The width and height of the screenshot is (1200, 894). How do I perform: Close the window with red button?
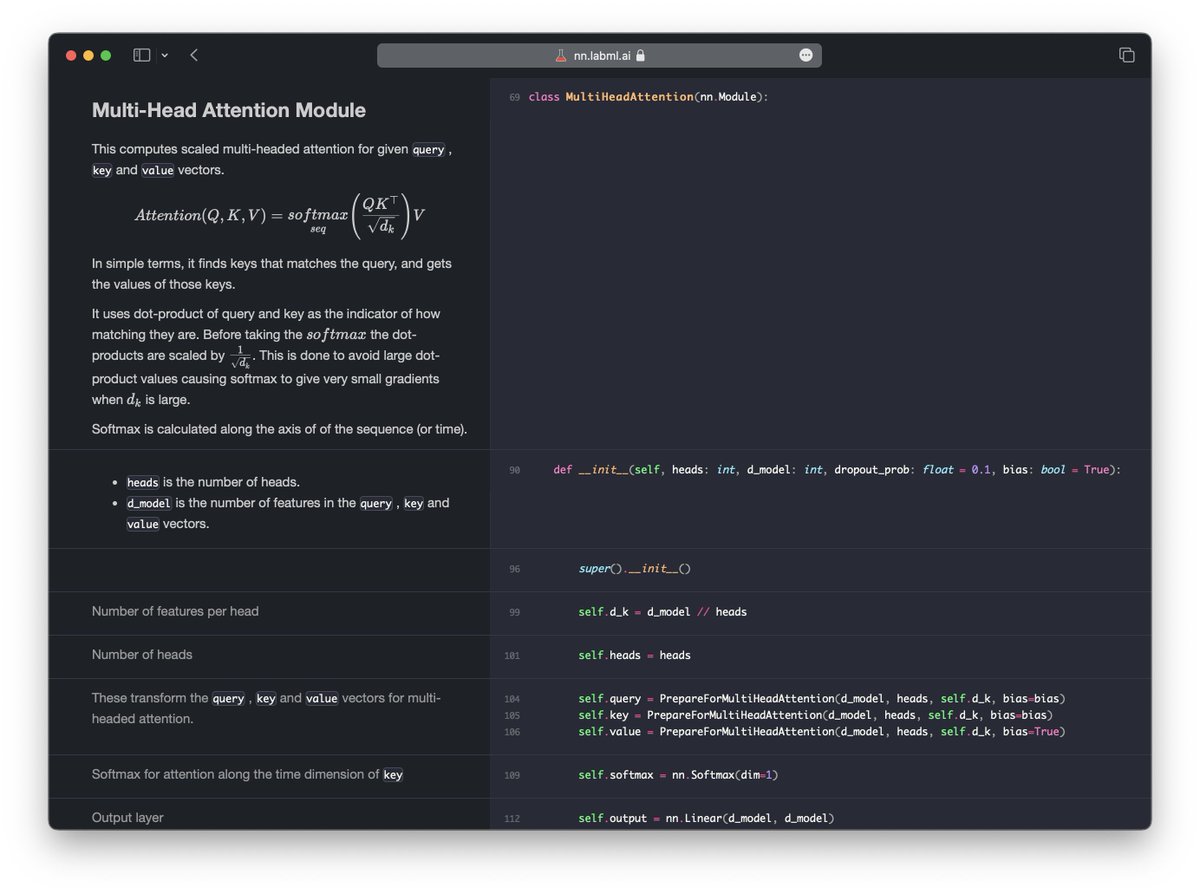point(71,55)
